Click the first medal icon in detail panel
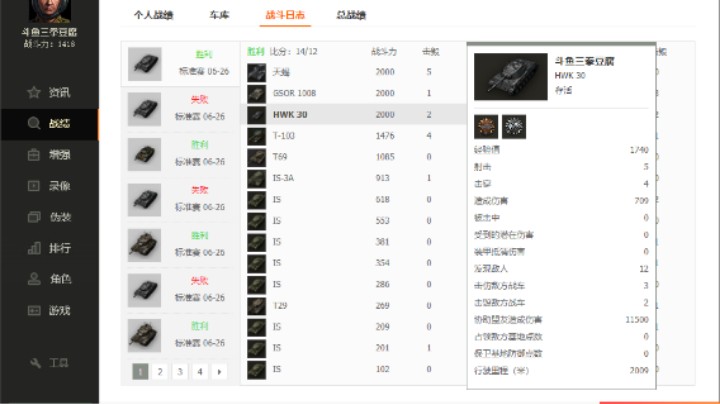Screen dimensions: 720x404 click(486, 127)
